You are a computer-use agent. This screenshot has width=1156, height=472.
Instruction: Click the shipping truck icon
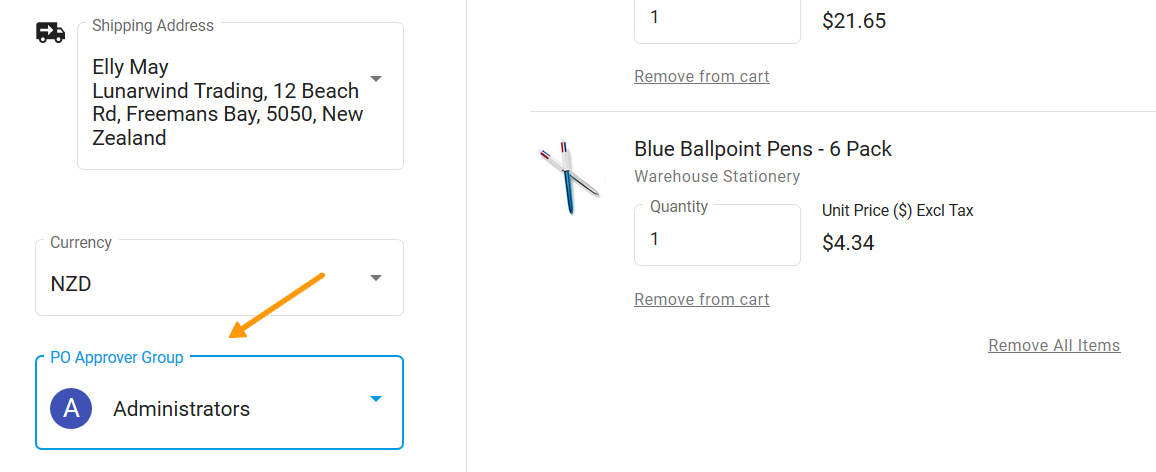coord(50,33)
